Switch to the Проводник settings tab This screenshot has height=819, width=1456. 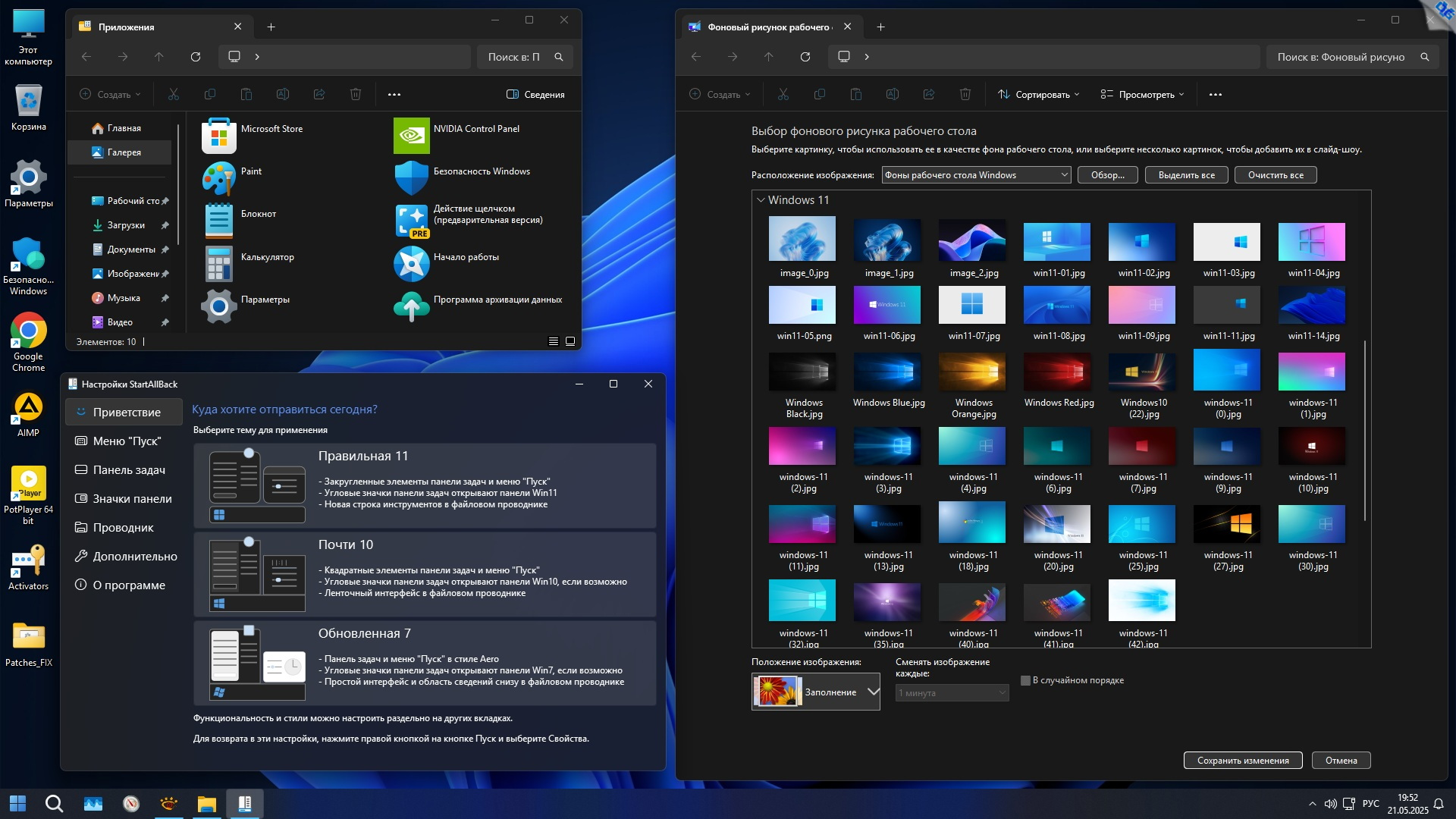point(123,528)
